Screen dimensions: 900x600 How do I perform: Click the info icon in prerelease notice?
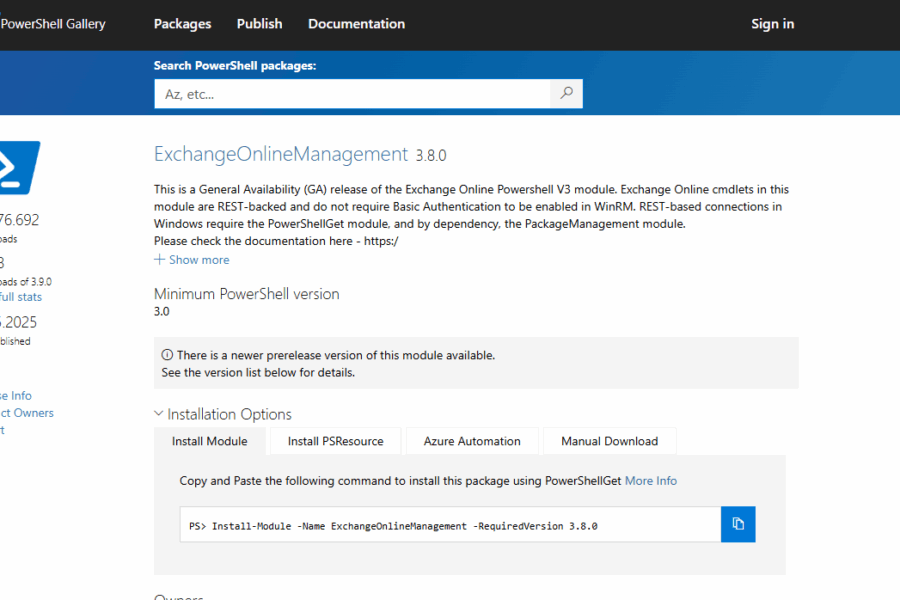pyautogui.click(x=167, y=355)
